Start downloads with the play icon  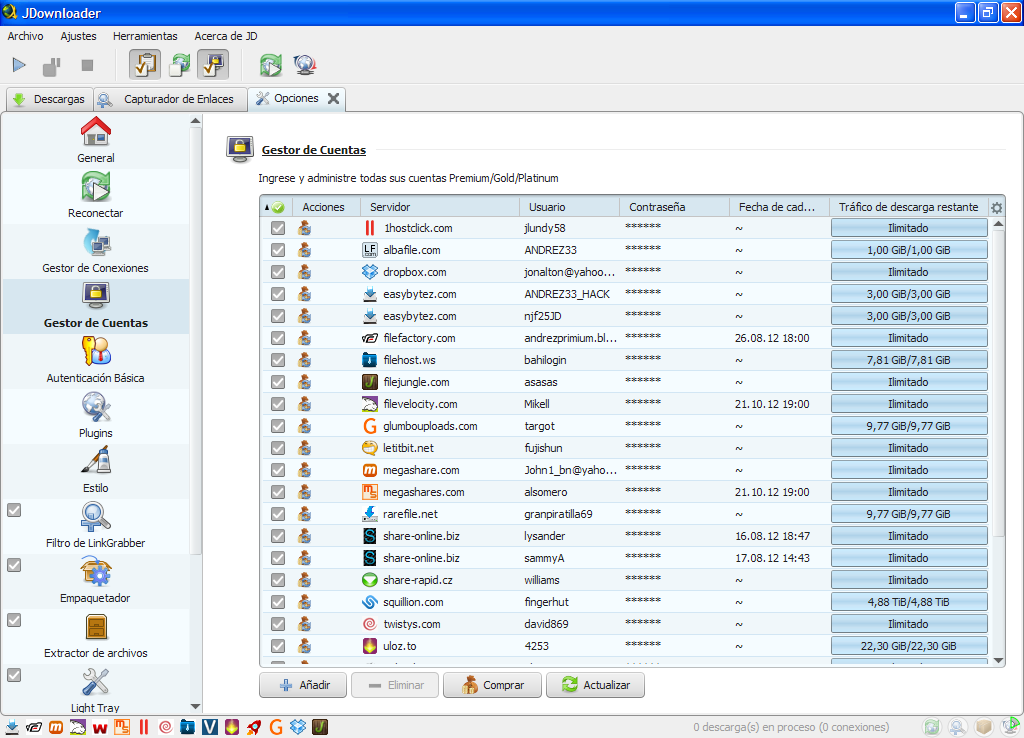tap(18, 64)
